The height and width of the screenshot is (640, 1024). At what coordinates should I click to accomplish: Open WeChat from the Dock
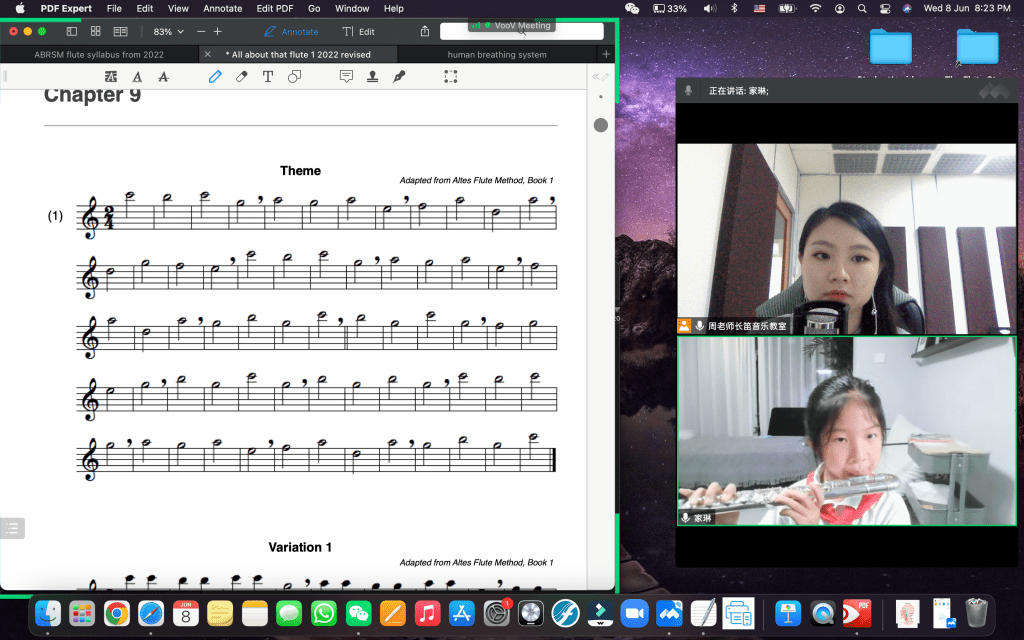click(358, 613)
